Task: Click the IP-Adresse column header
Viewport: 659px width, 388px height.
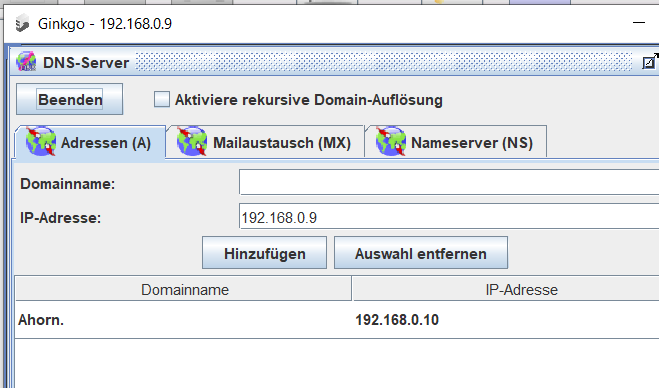Action: 506,289
